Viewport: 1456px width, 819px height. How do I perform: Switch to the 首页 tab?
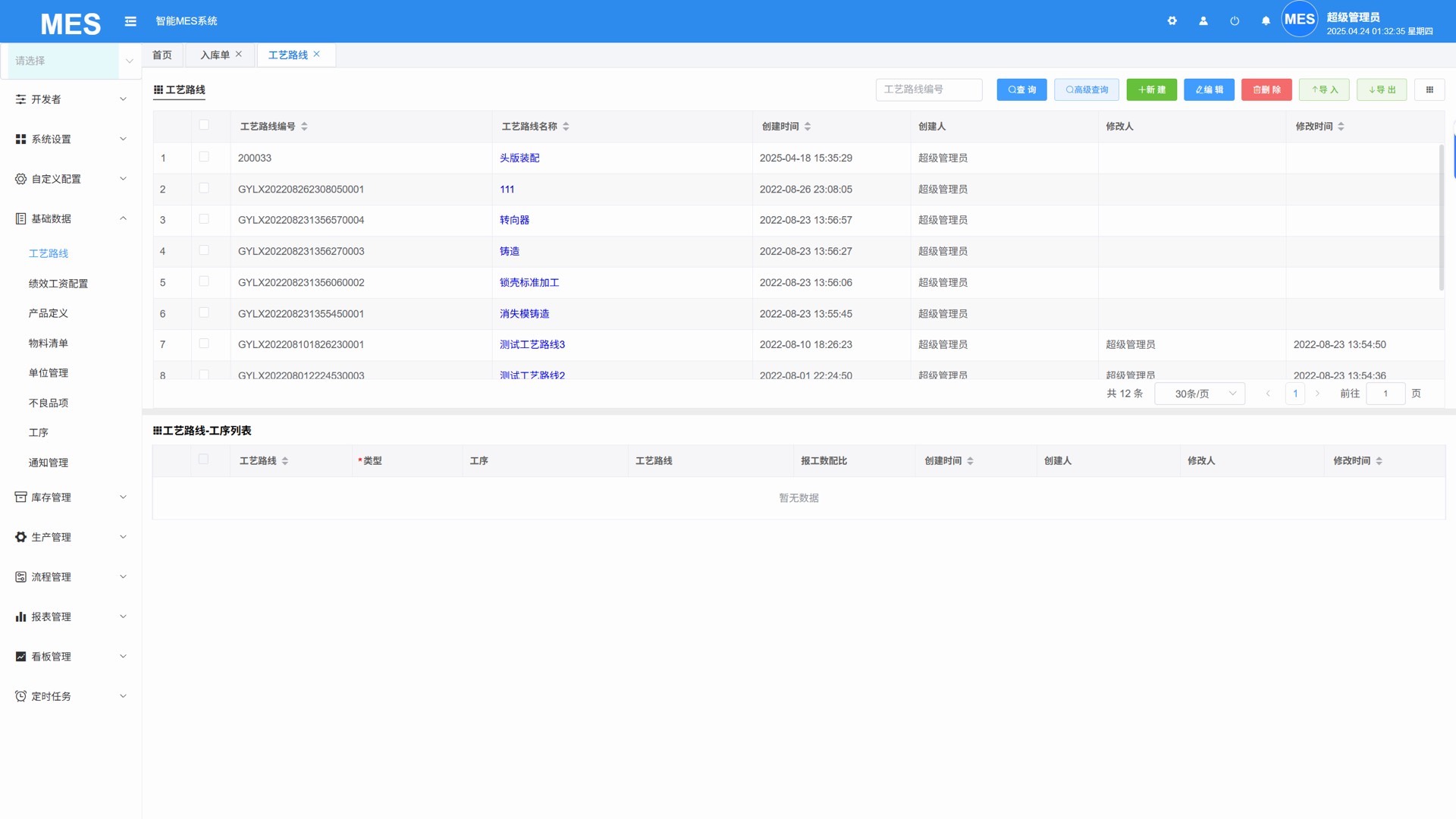pos(162,55)
